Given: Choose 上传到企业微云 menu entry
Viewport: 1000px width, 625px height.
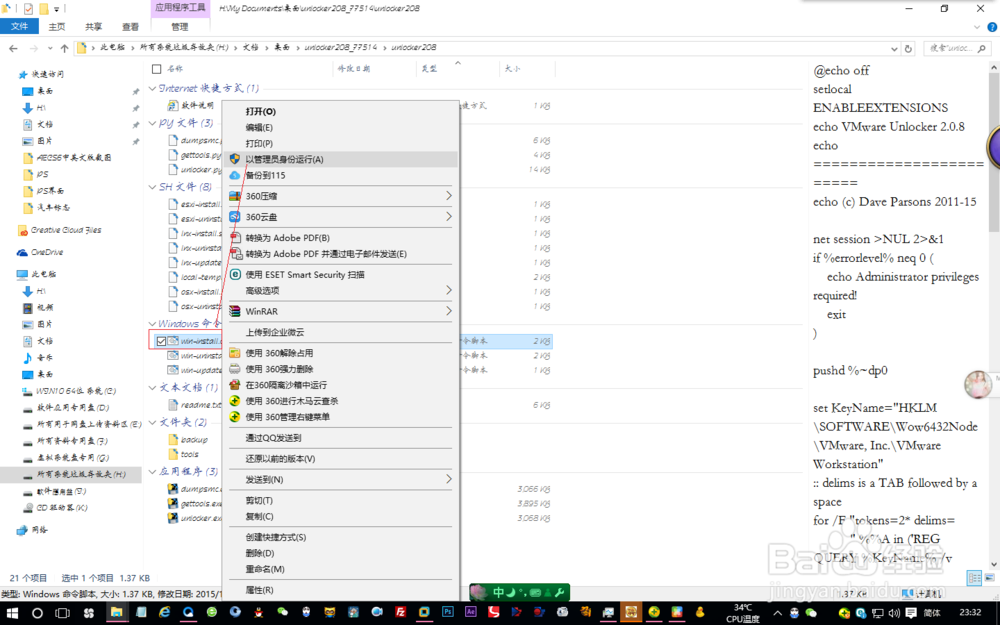Looking at the screenshot, I should coord(275,332).
